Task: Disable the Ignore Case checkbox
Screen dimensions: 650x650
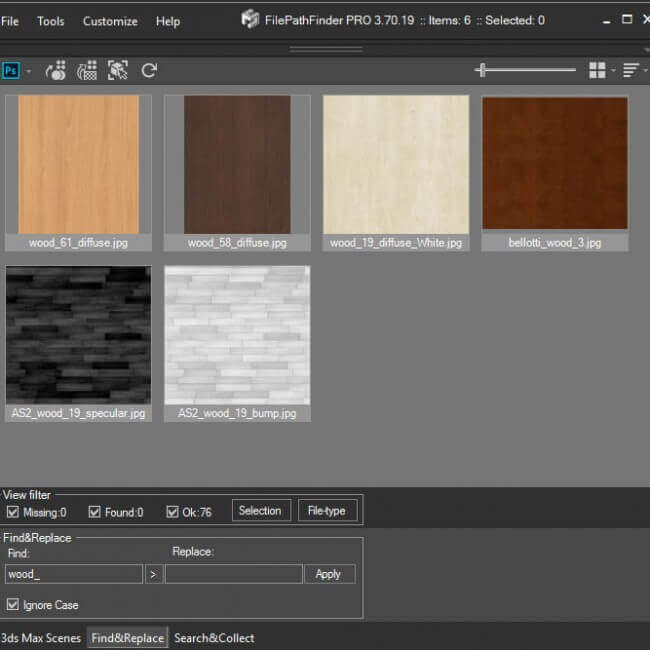Action: (13, 605)
